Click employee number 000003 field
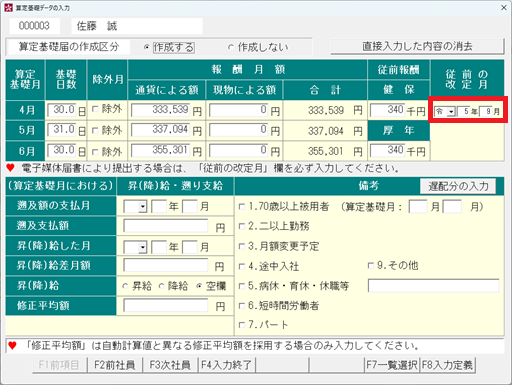Image resolution: width=512 pixels, height=385 pixels. tap(35, 26)
